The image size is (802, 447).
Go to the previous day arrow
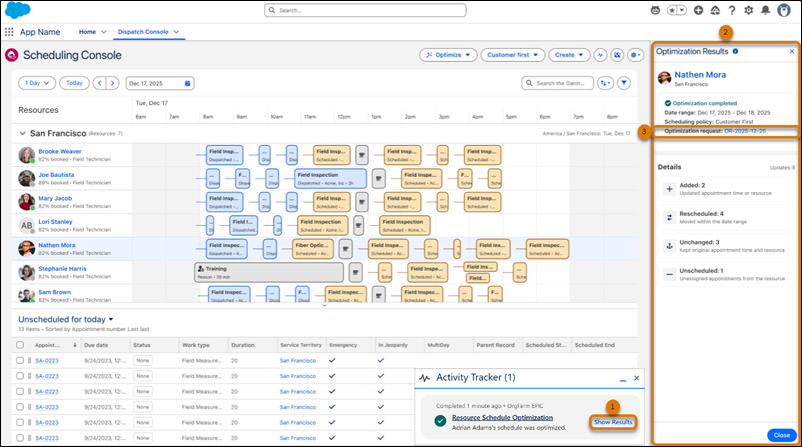click(x=100, y=83)
